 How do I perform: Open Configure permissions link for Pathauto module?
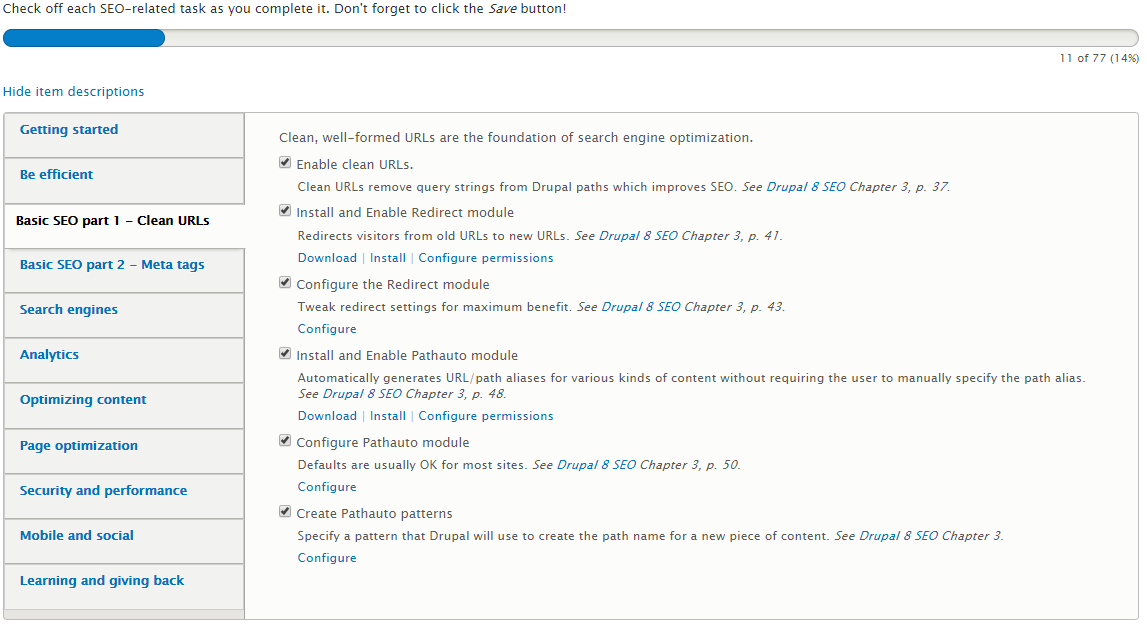(x=486, y=416)
